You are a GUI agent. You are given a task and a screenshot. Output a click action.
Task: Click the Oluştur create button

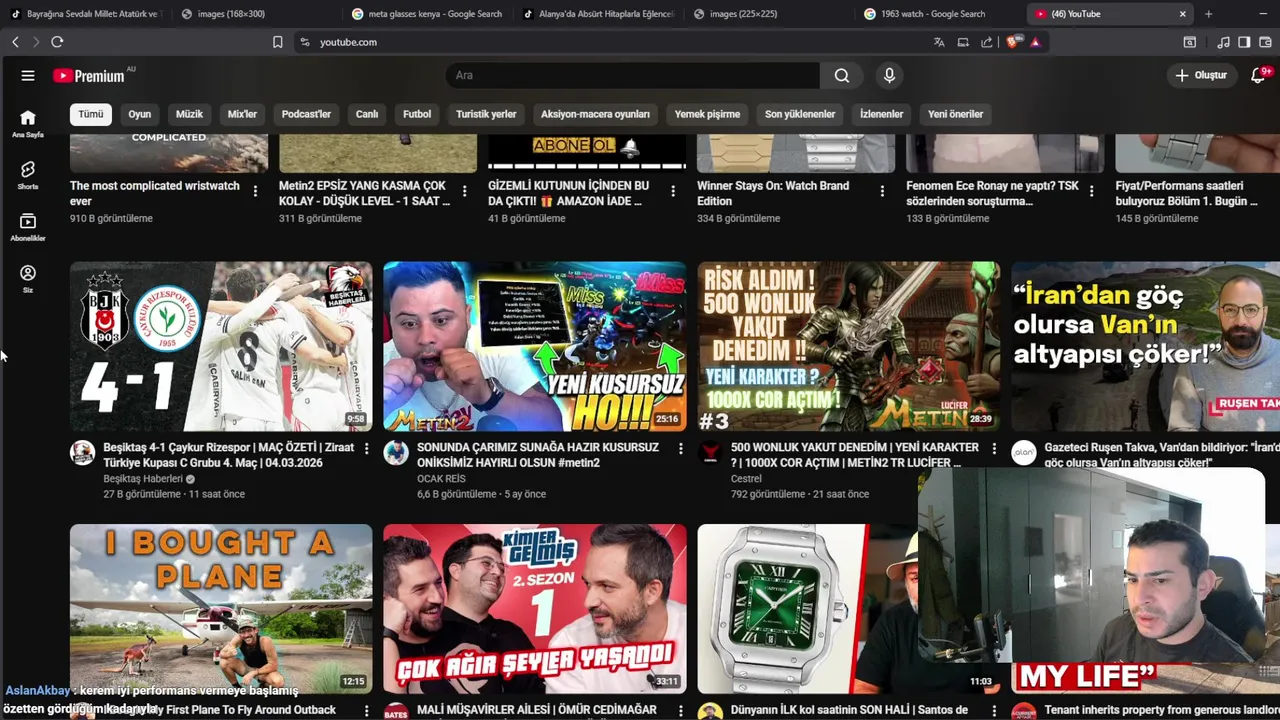[x=1200, y=76]
